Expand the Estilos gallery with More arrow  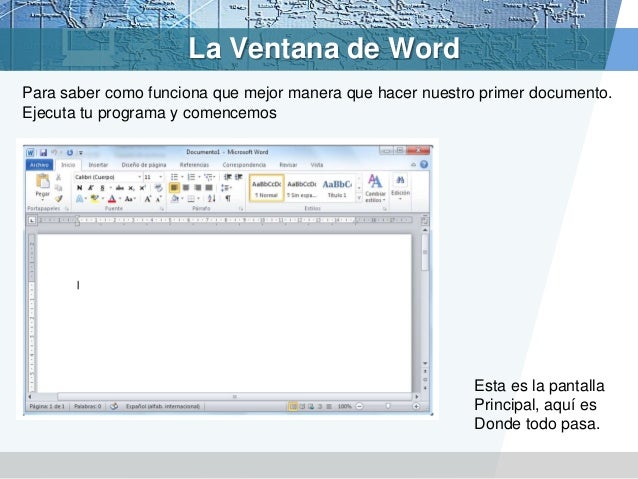[359, 198]
